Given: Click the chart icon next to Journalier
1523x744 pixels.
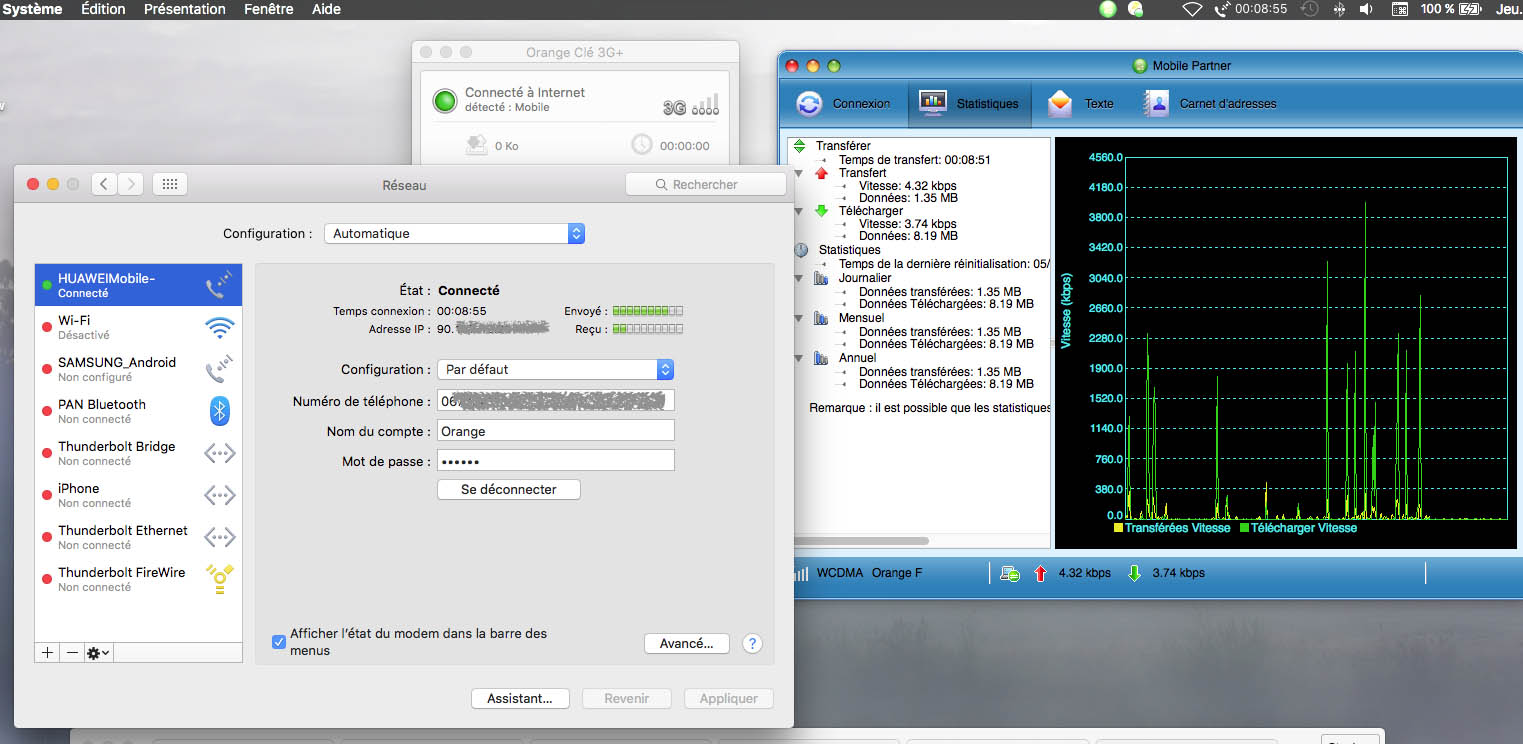Looking at the screenshot, I should click(822, 278).
